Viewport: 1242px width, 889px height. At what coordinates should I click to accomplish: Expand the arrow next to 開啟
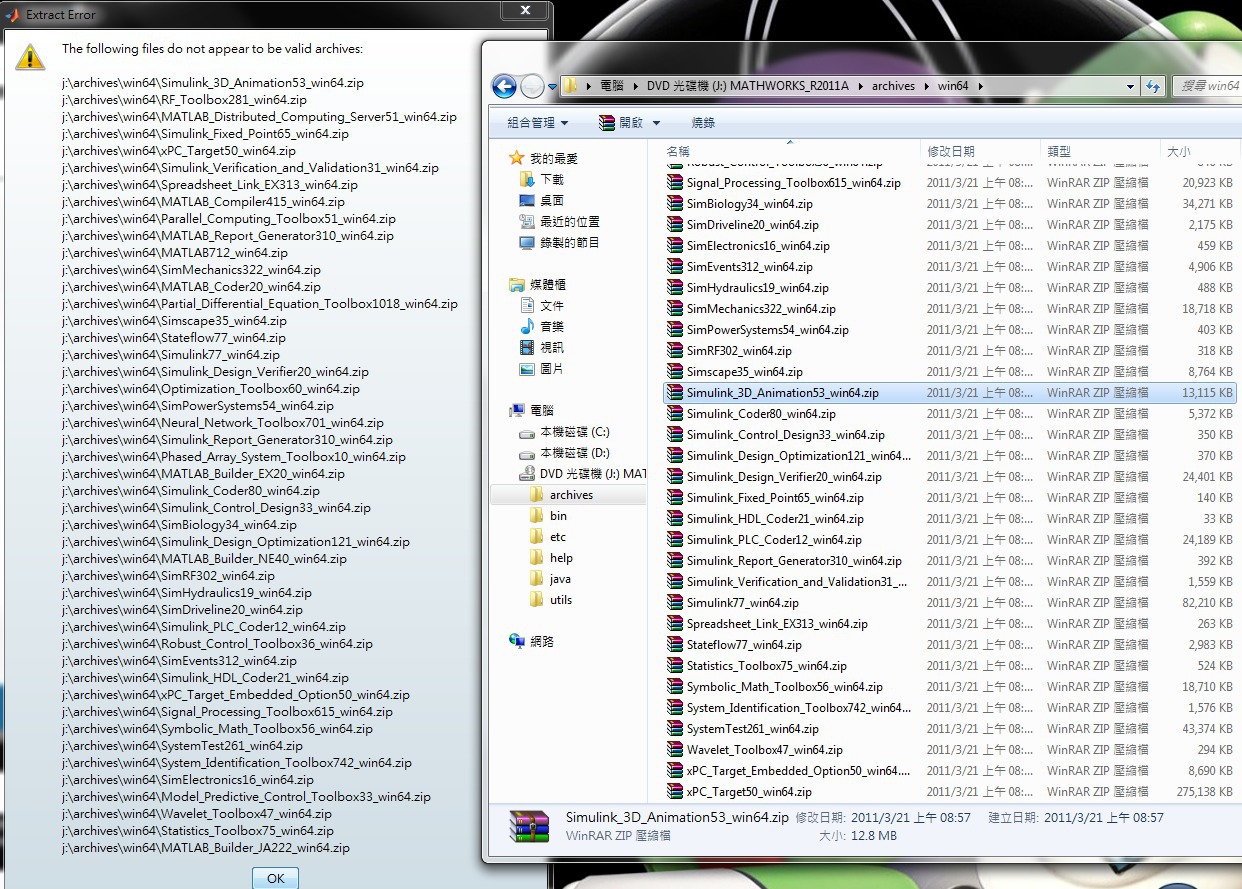click(657, 122)
